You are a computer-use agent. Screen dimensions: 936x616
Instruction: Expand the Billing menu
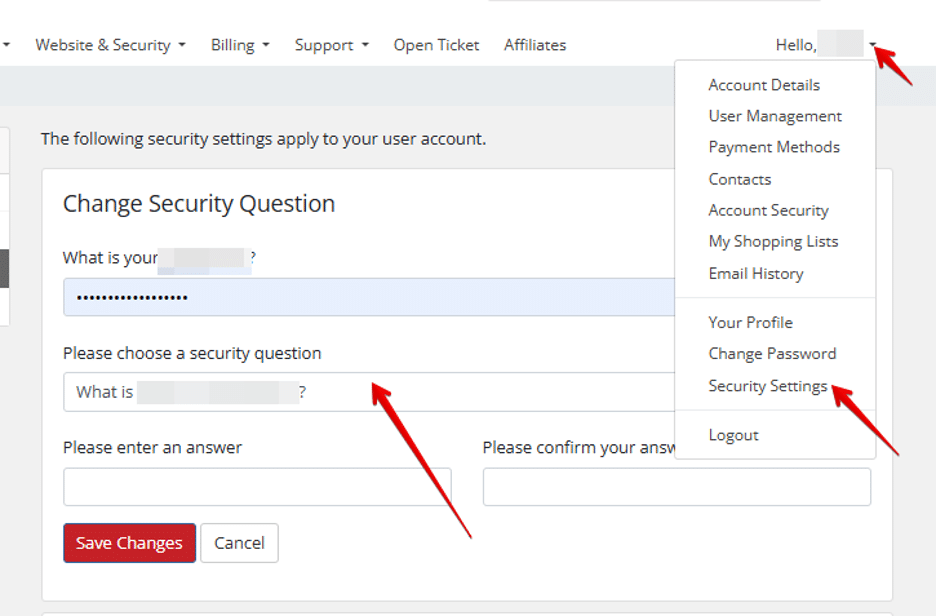coord(239,45)
